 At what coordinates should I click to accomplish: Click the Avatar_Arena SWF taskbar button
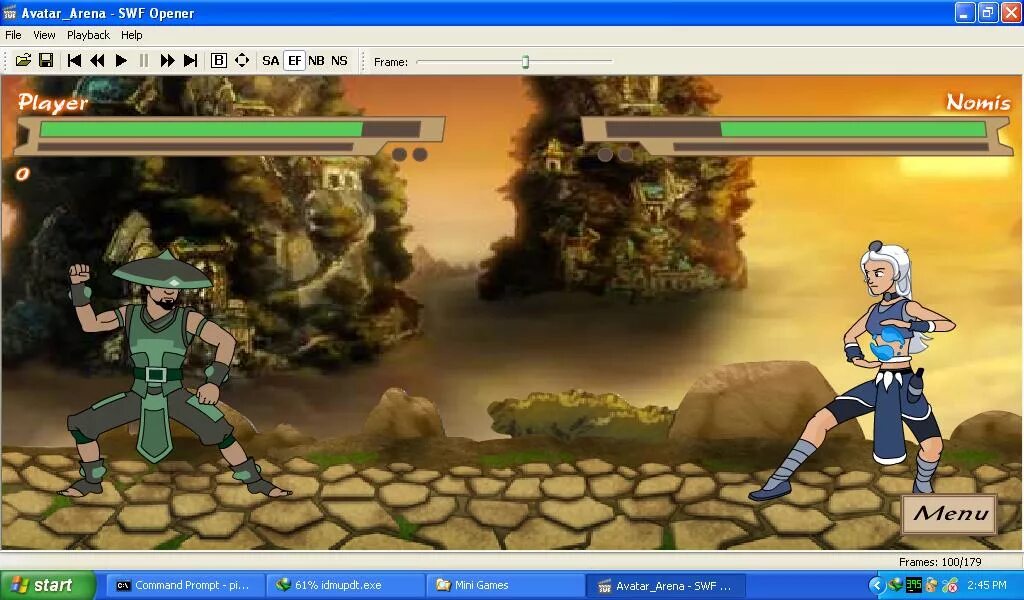(x=665, y=586)
